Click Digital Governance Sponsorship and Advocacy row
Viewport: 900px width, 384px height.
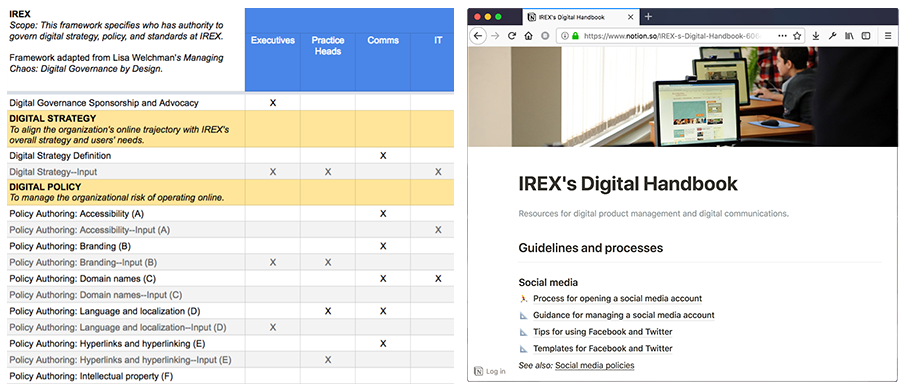[230, 103]
